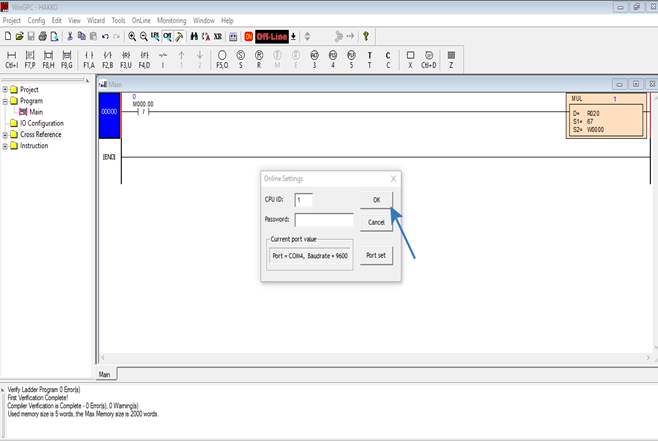Click the New file icon in toolbar
The image size is (658, 441).
tap(8, 36)
